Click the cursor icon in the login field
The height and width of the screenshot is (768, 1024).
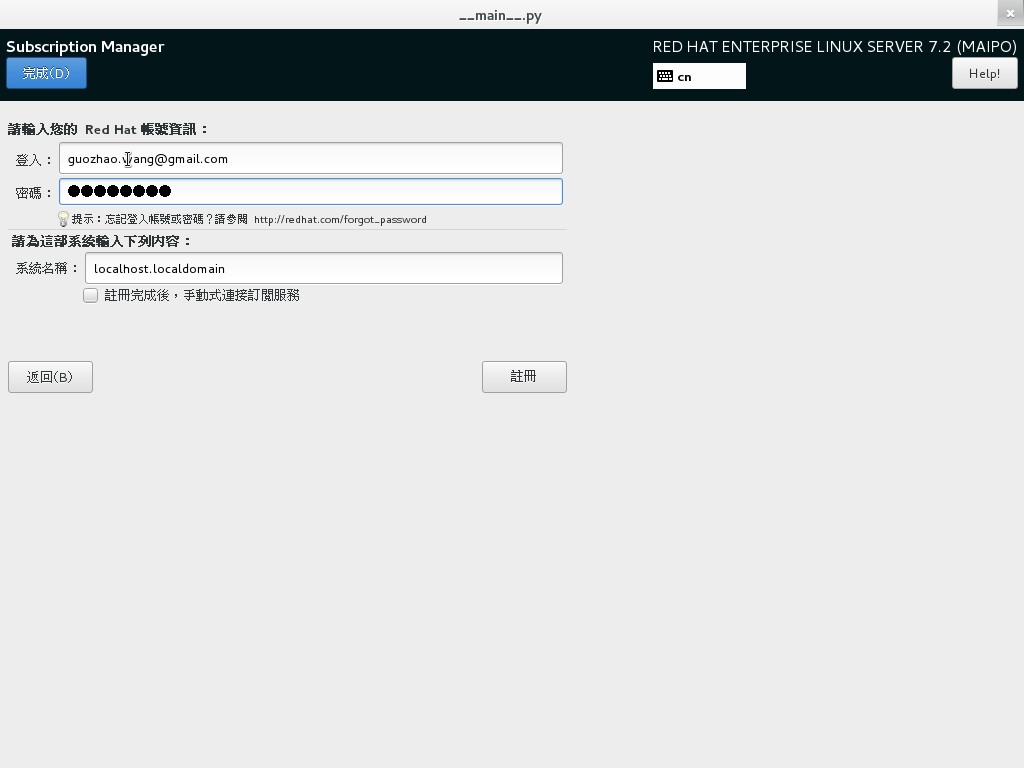(128, 159)
